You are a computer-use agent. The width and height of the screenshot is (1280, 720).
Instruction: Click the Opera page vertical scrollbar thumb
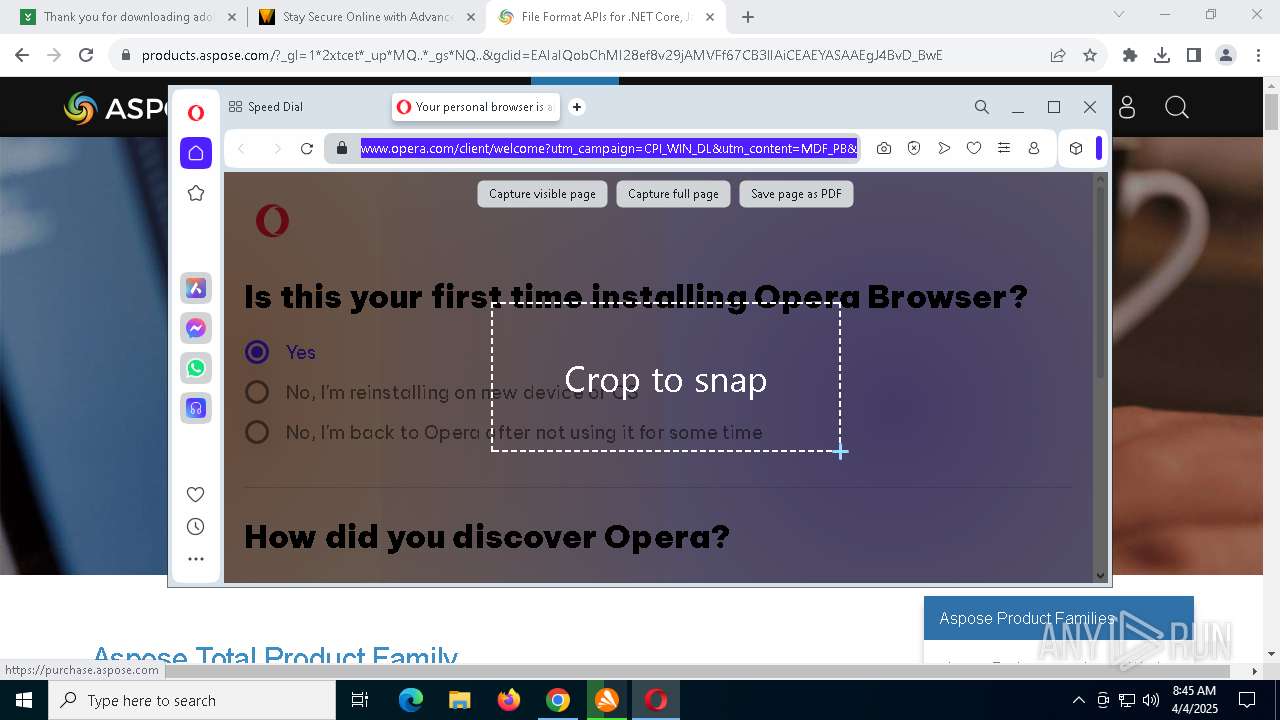coord(1101,282)
